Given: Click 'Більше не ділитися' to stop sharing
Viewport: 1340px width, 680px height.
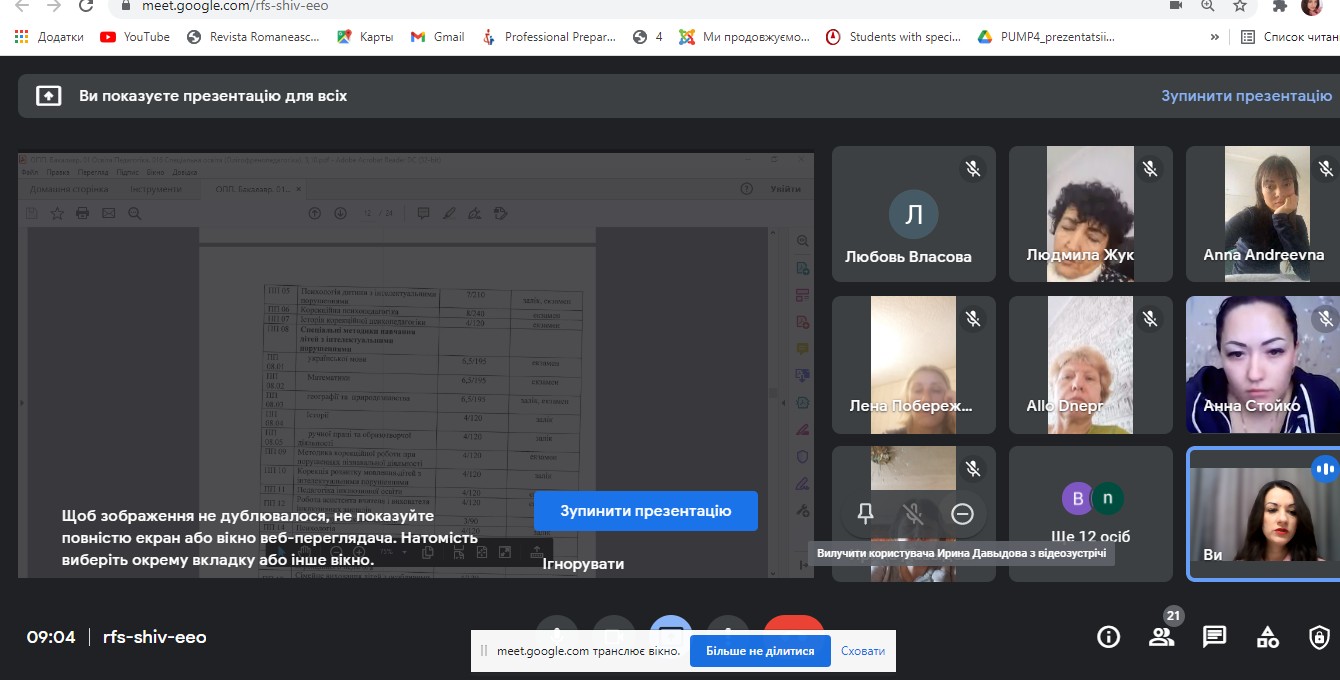Looking at the screenshot, I should (x=760, y=651).
